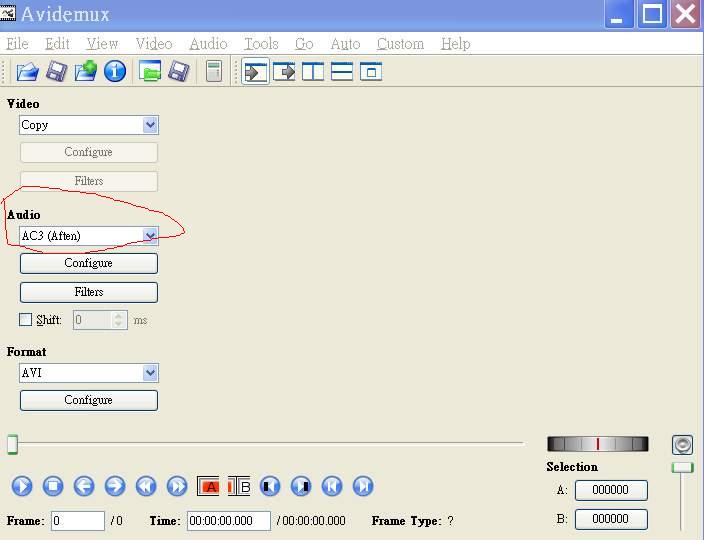Jump to previous keyframe button
This screenshot has width=704, height=540.
coord(146,486)
